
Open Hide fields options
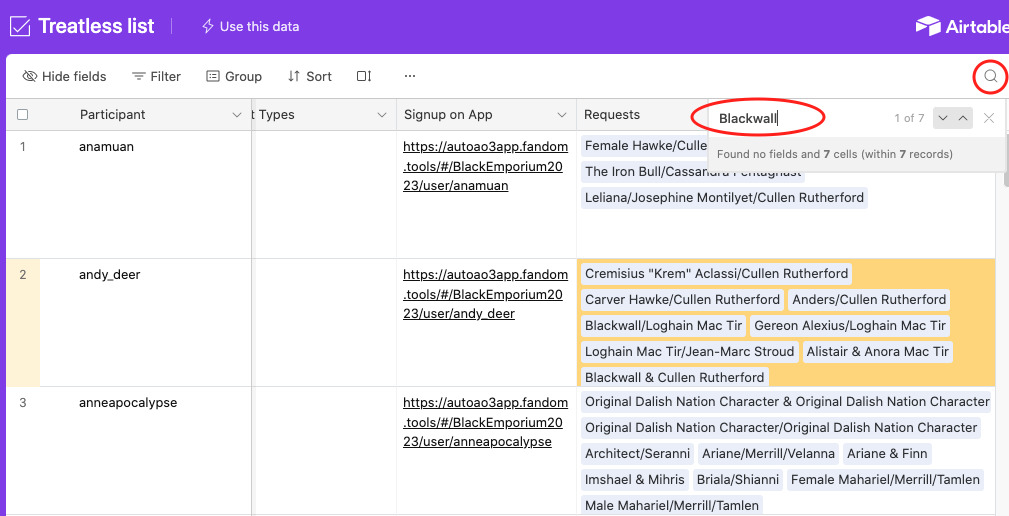click(x=64, y=77)
